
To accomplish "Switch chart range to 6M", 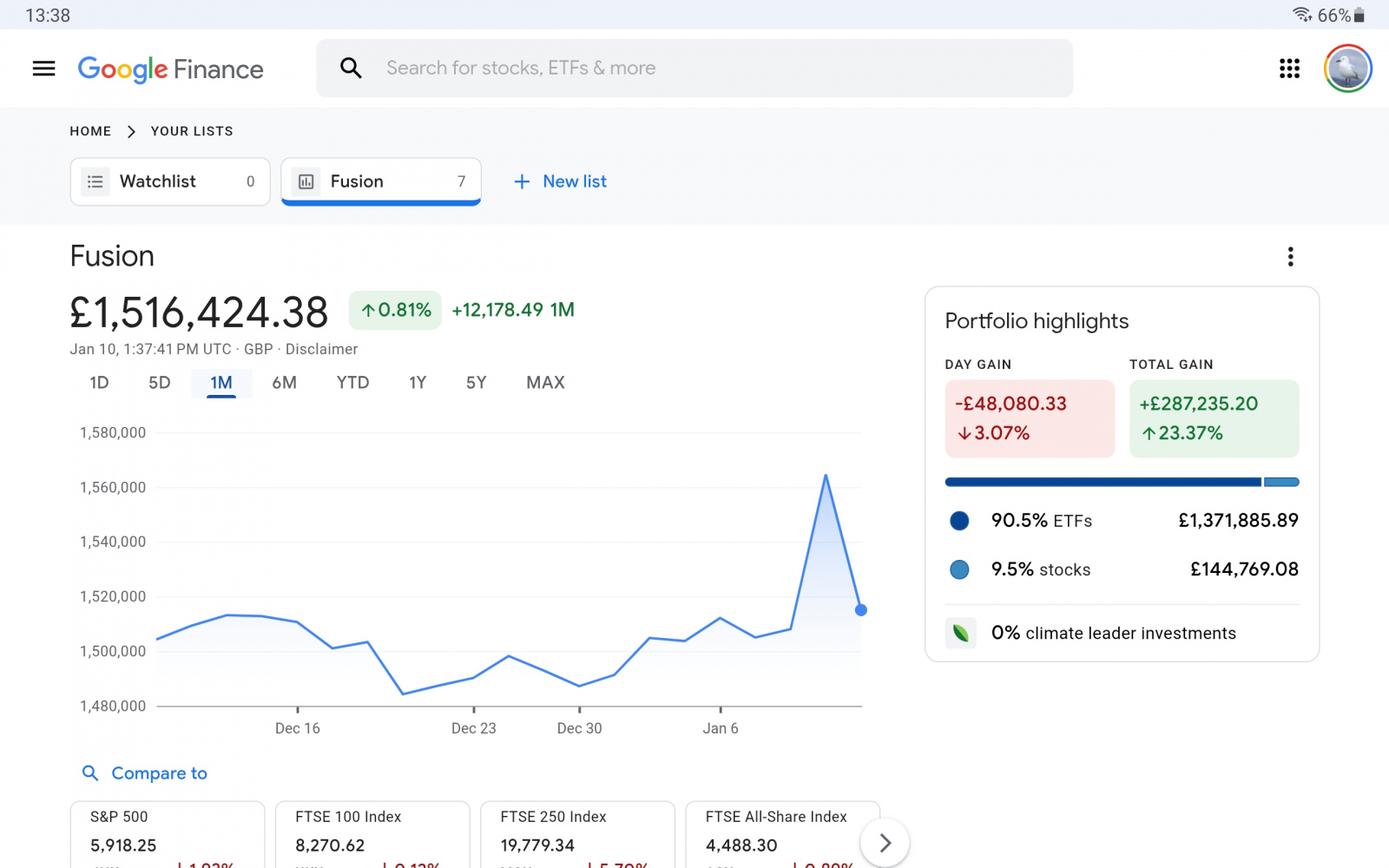I will 284,383.
